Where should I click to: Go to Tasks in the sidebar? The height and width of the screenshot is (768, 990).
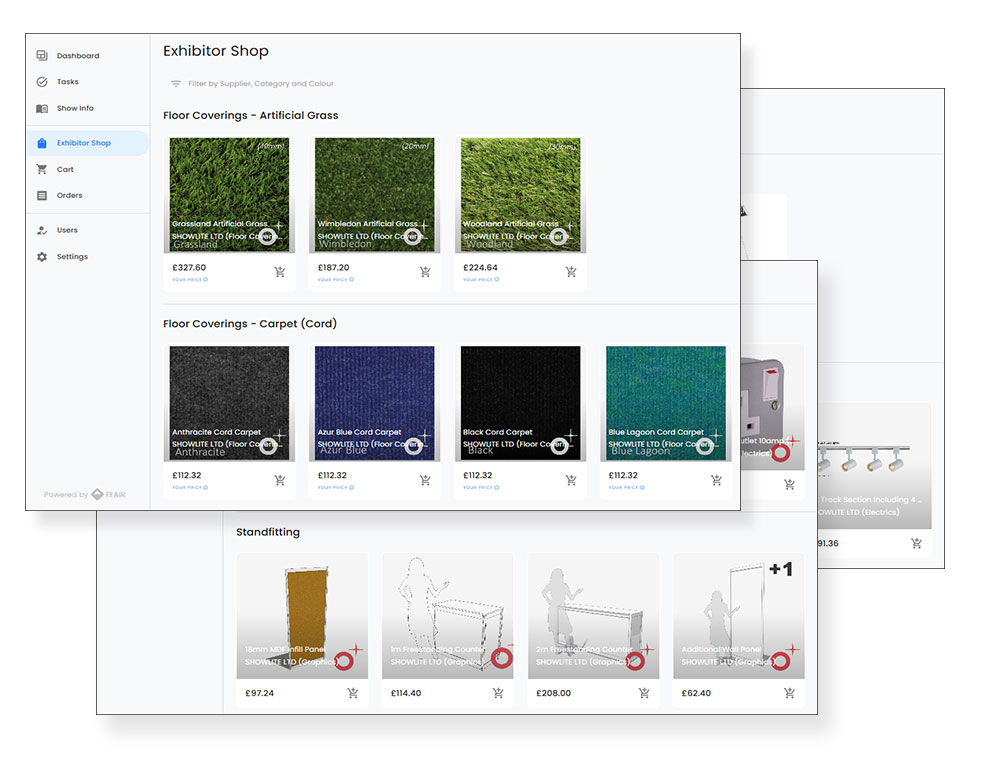(67, 82)
